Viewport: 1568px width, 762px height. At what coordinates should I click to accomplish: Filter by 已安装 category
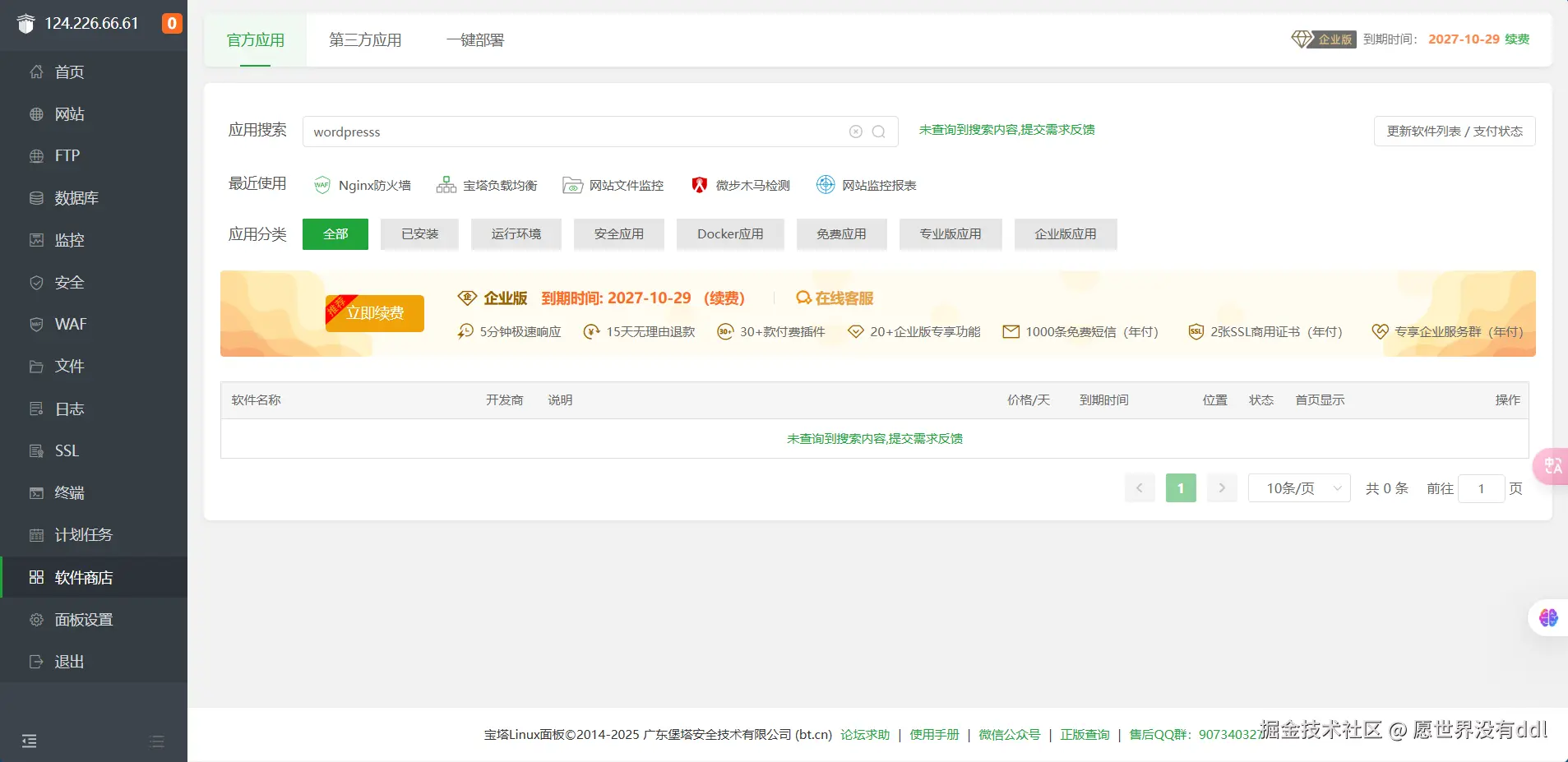click(x=419, y=234)
